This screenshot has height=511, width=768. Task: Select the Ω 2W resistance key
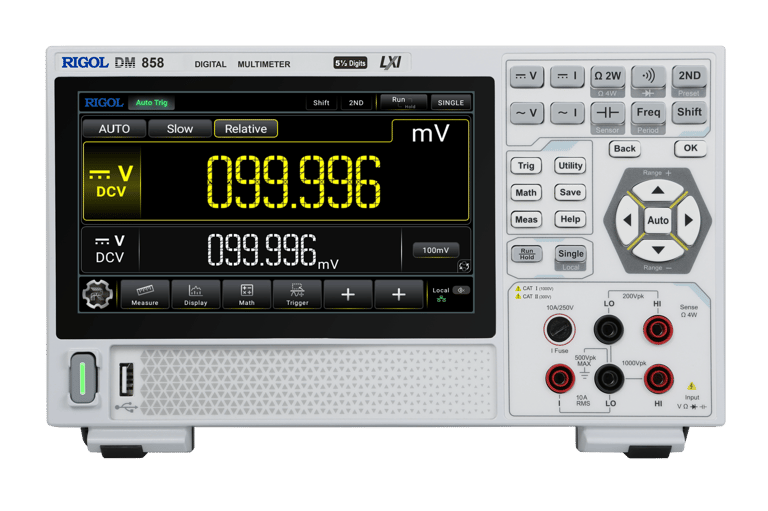[x=607, y=76]
